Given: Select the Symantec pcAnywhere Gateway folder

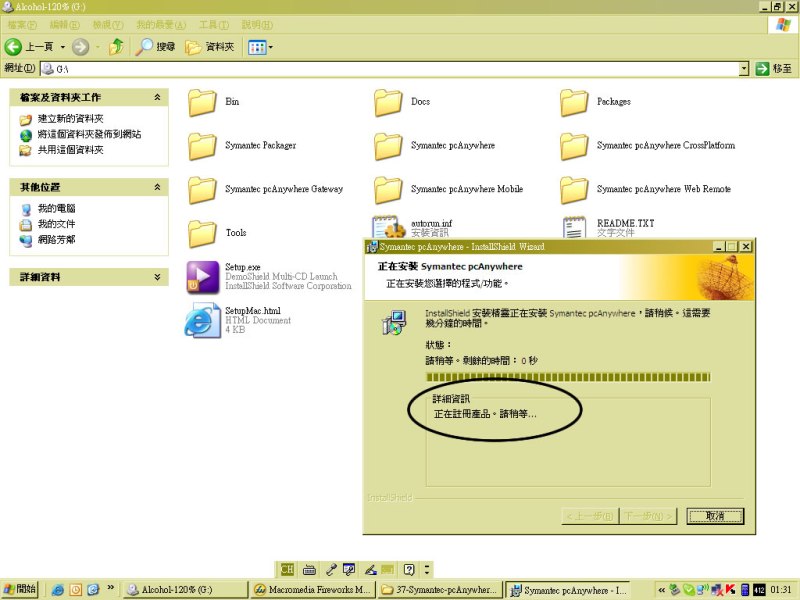Looking at the screenshot, I should tap(265, 189).
